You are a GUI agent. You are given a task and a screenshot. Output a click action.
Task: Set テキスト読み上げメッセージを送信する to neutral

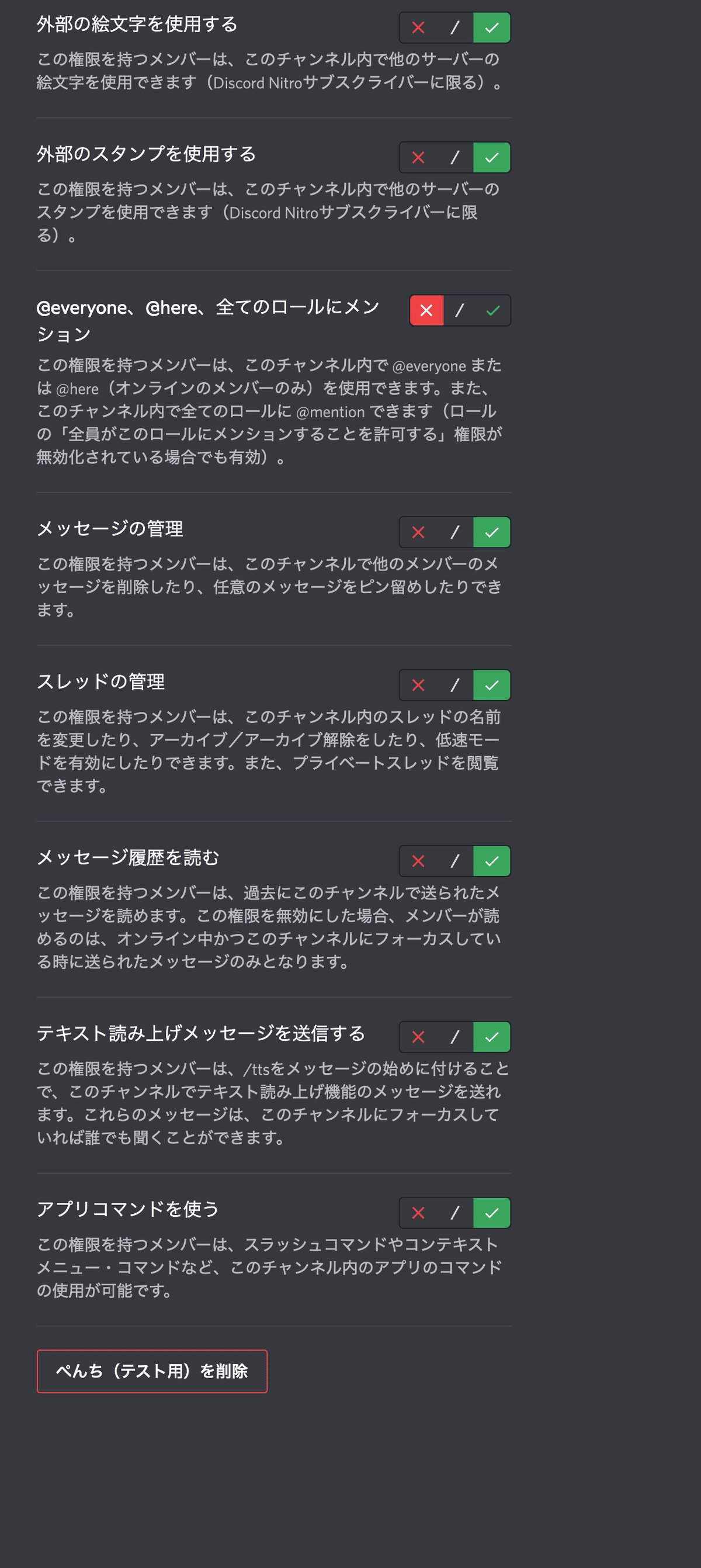coord(454,1037)
